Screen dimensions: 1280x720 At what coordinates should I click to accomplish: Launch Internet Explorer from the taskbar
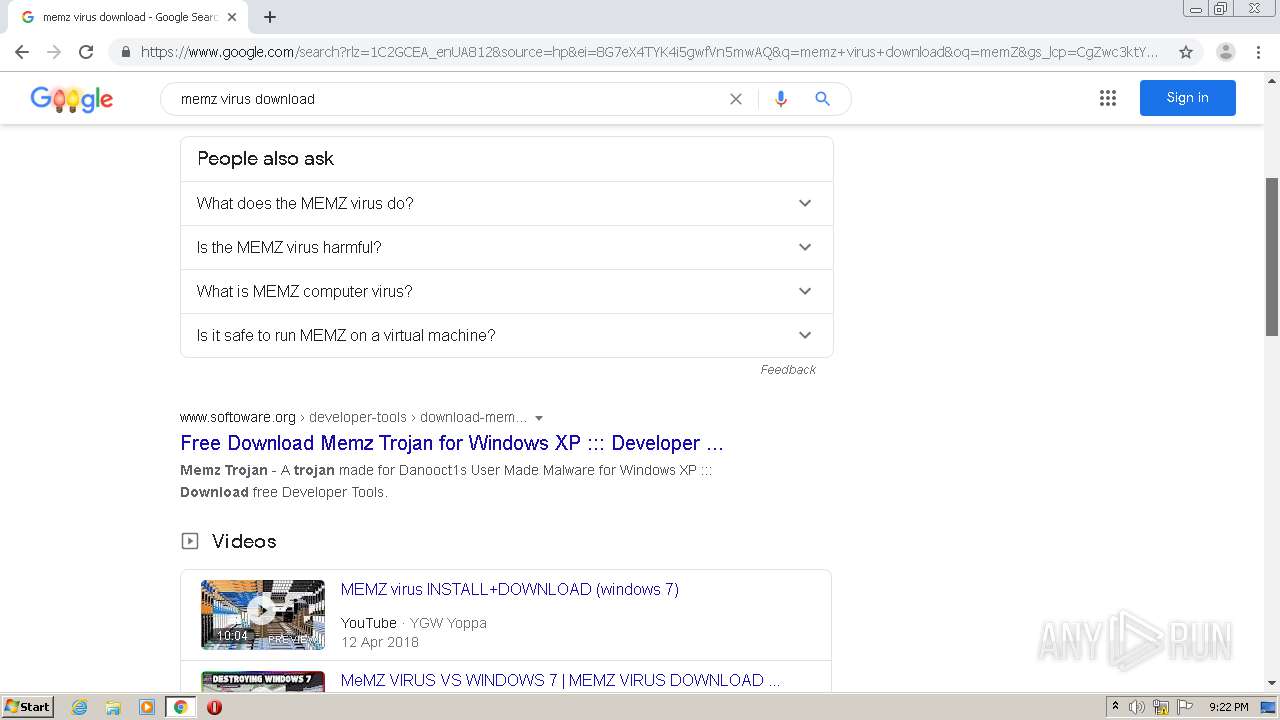[79, 707]
